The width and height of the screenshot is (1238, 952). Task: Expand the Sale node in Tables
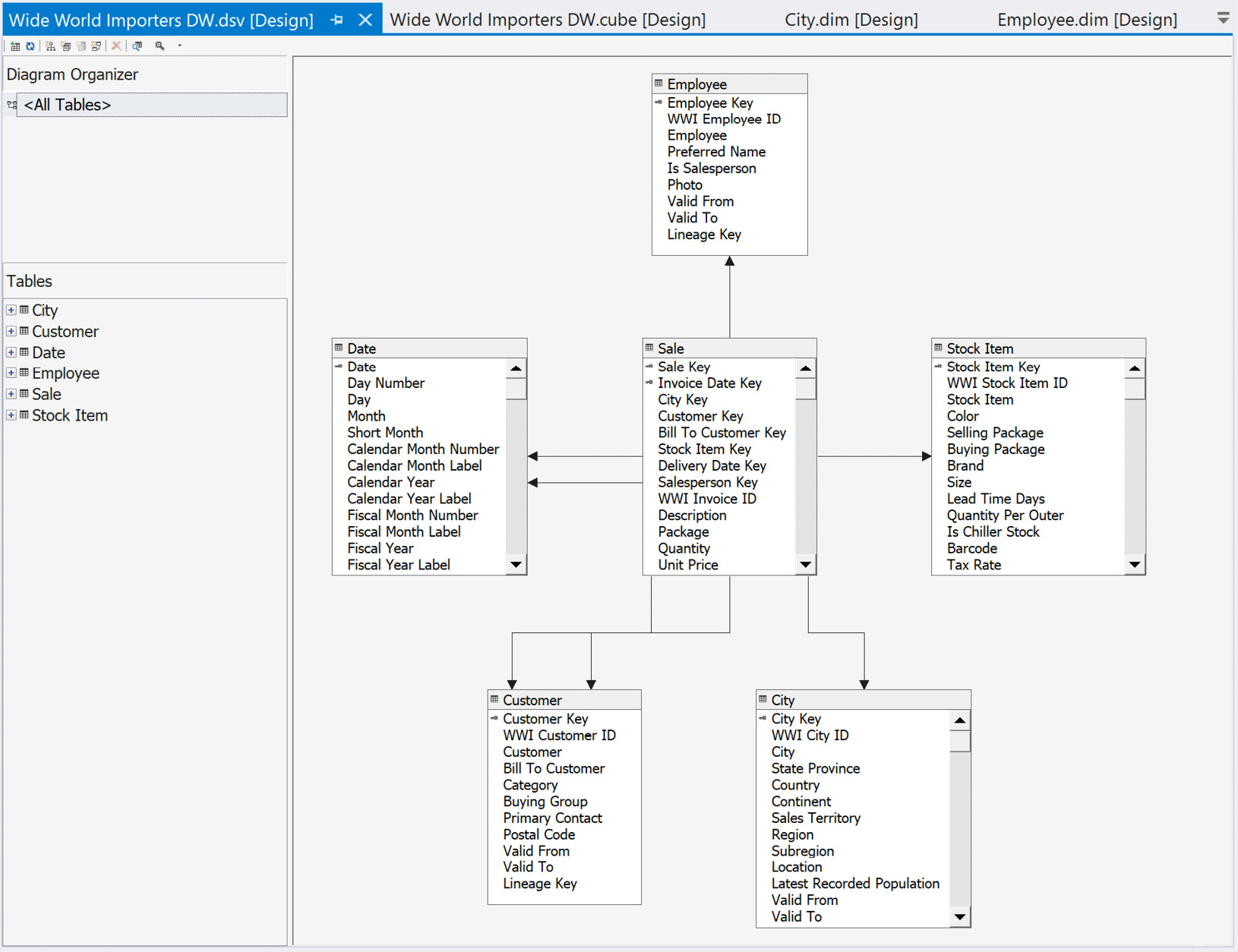click(11, 394)
